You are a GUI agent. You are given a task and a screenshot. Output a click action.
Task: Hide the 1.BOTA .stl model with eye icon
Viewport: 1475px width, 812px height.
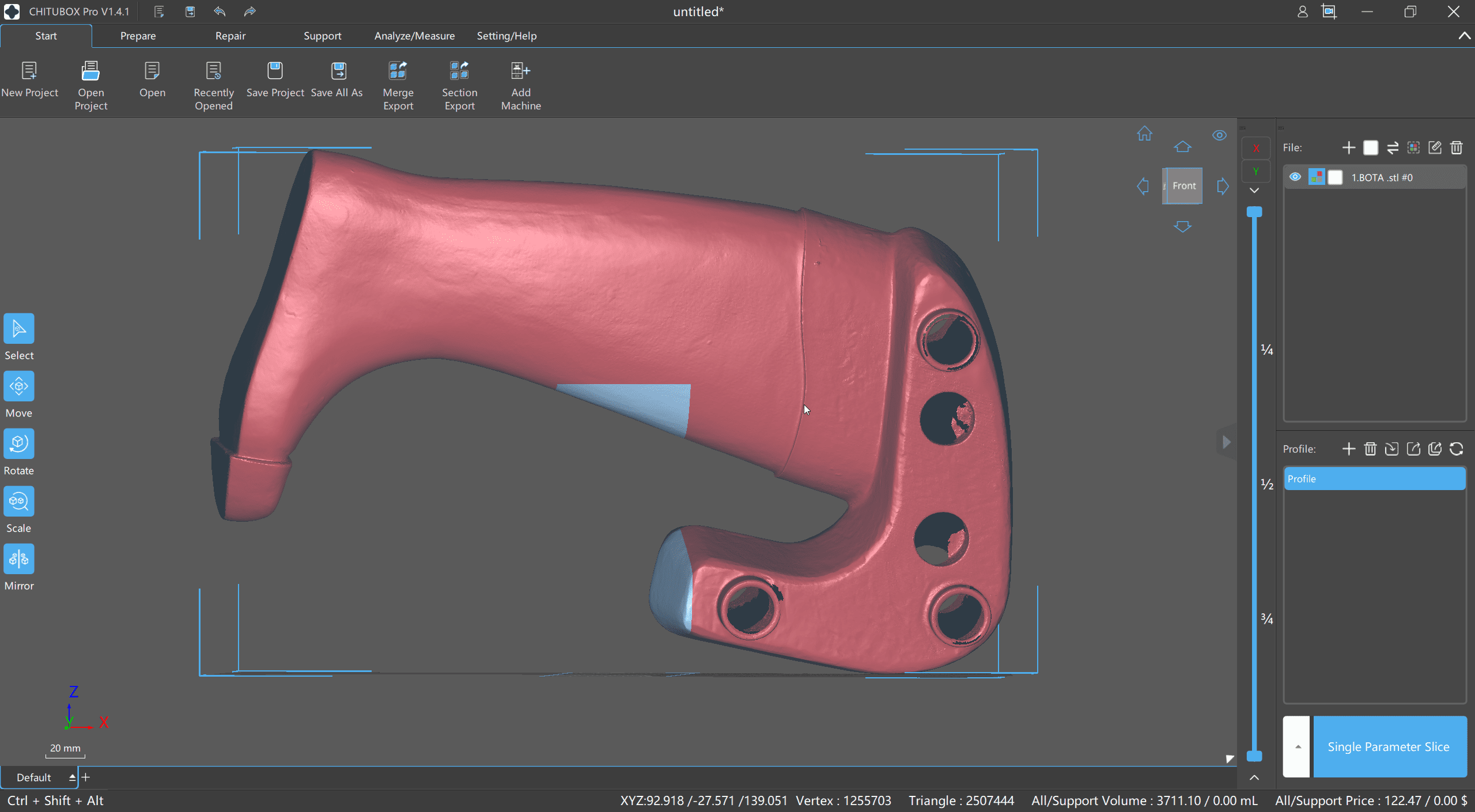[x=1295, y=177]
